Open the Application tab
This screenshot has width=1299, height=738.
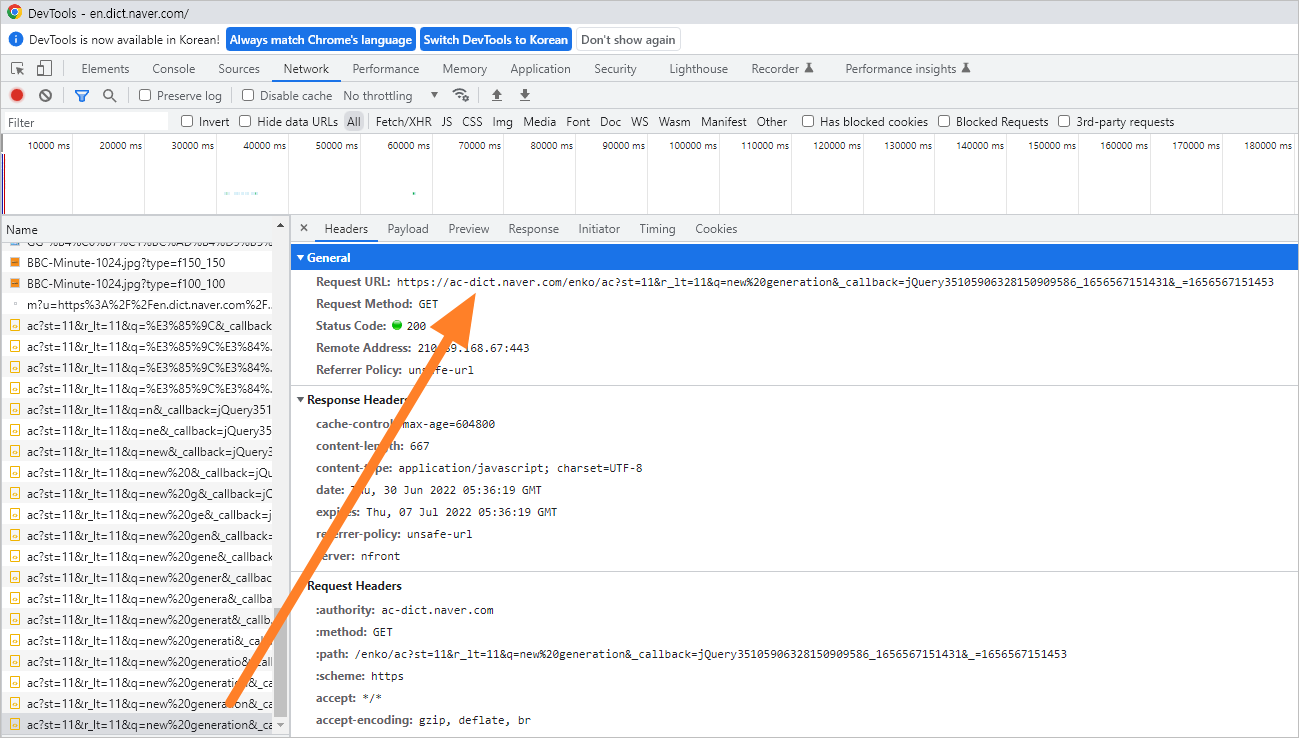540,69
